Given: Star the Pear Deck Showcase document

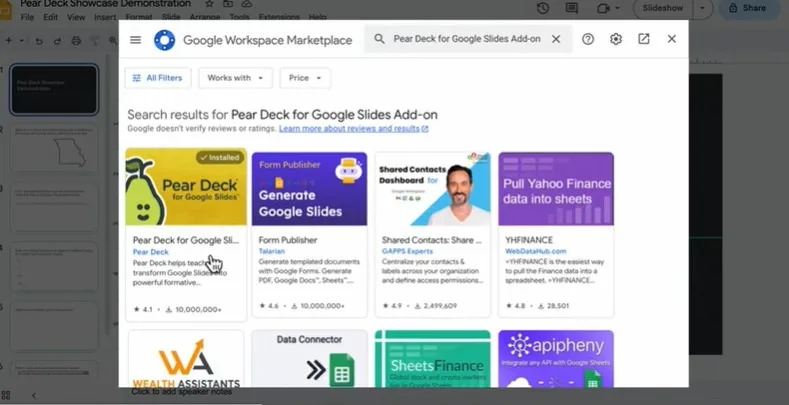Looking at the screenshot, I should [x=209, y=4].
